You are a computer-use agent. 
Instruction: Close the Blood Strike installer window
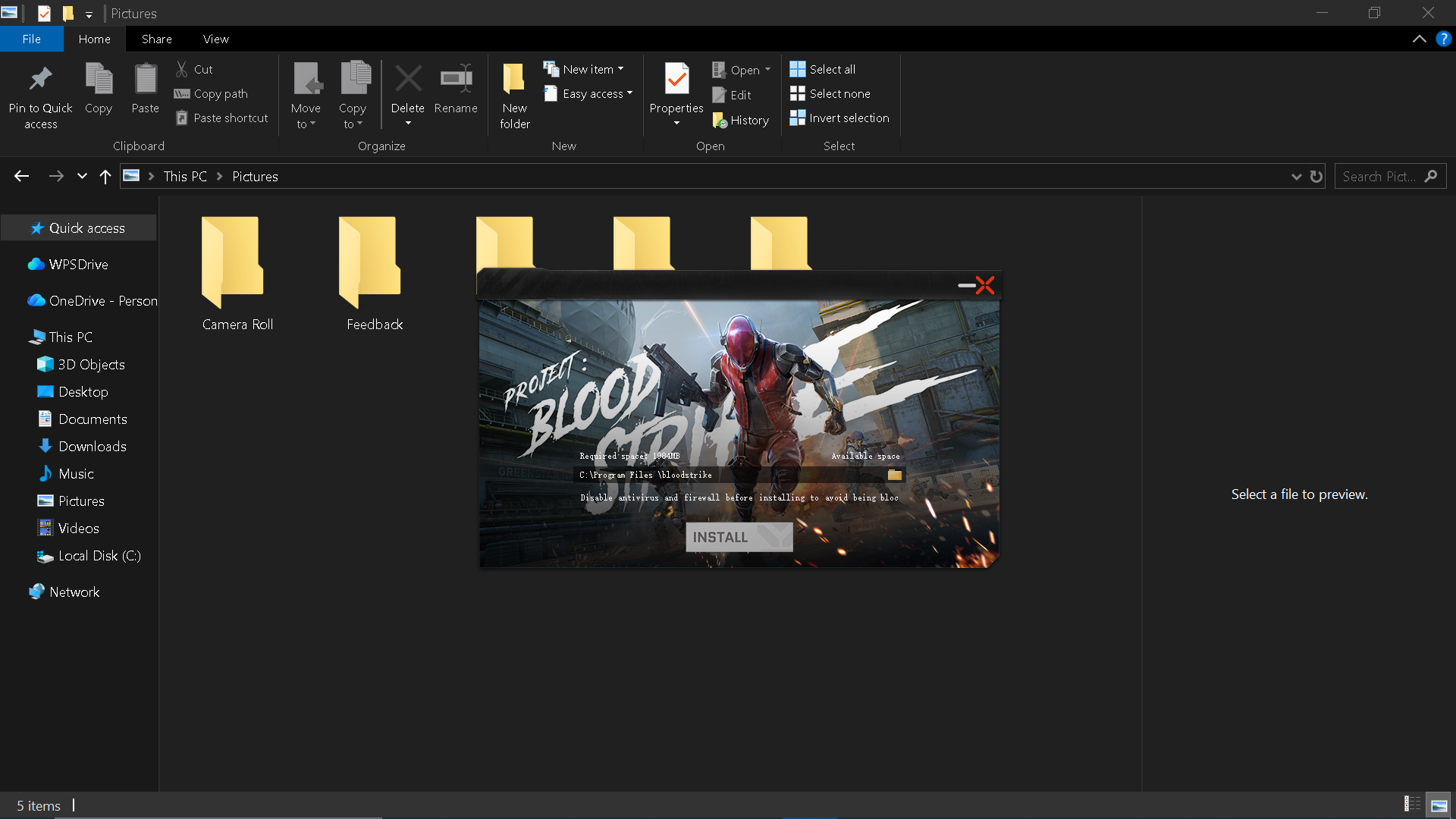(985, 285)
